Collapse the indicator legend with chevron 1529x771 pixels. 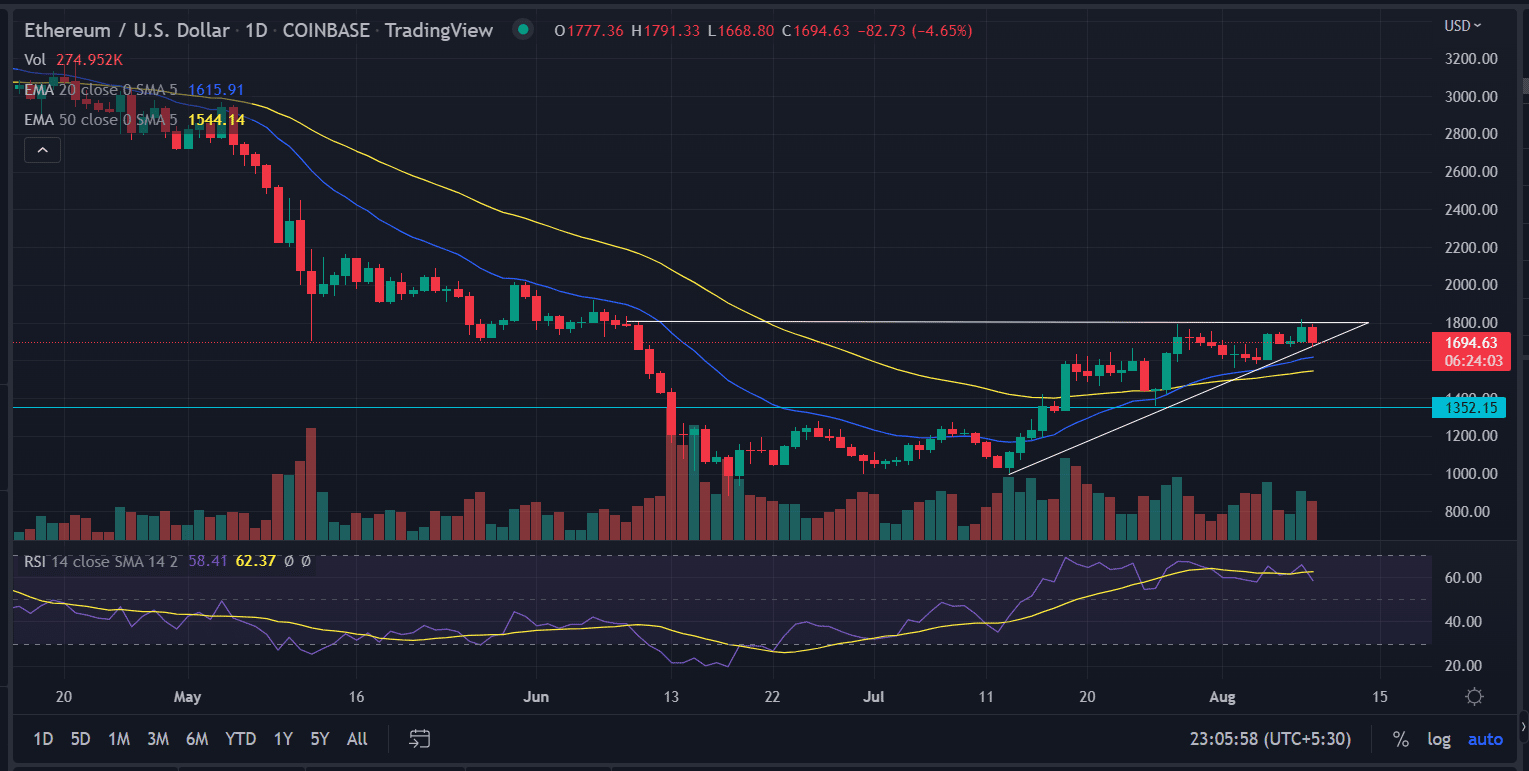[43, 151]
